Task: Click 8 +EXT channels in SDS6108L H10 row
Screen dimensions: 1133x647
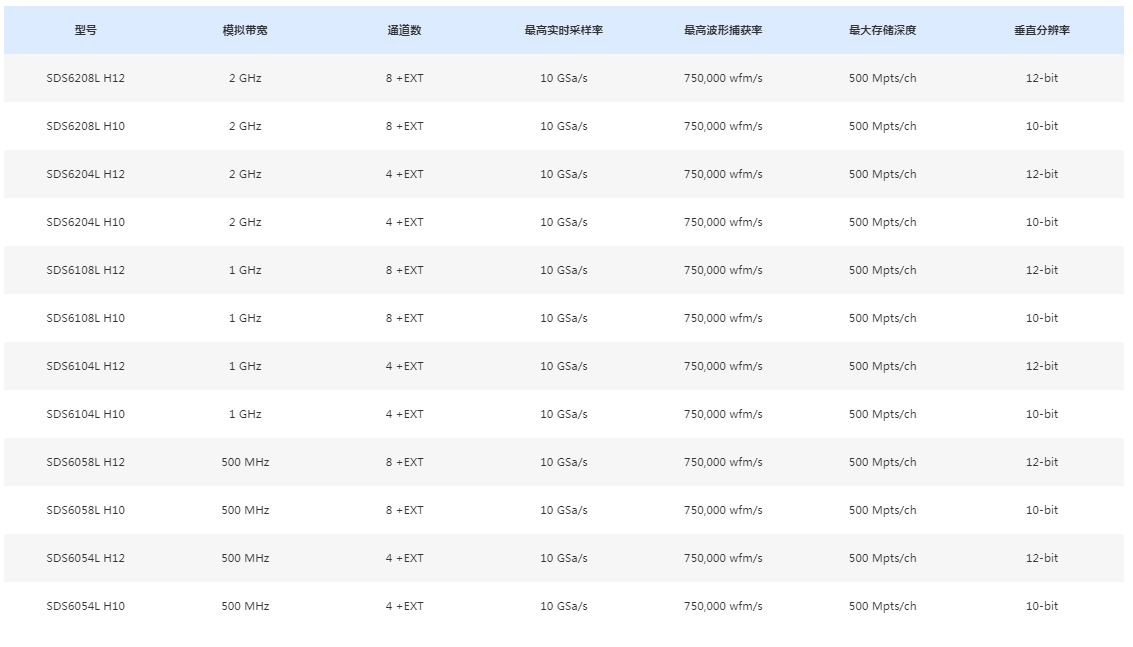Action: click(x=405, y=318)
